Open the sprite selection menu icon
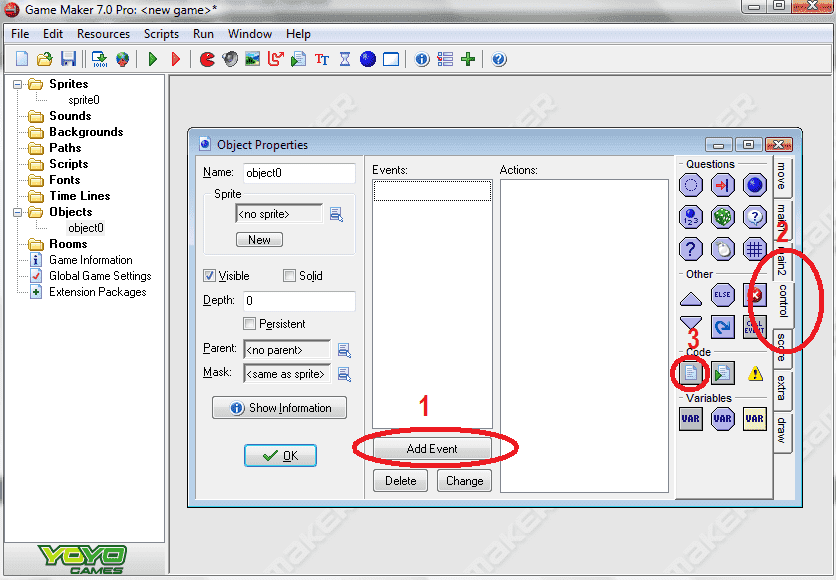Screen dimensions: 836x580 click(x=336, y=214)
